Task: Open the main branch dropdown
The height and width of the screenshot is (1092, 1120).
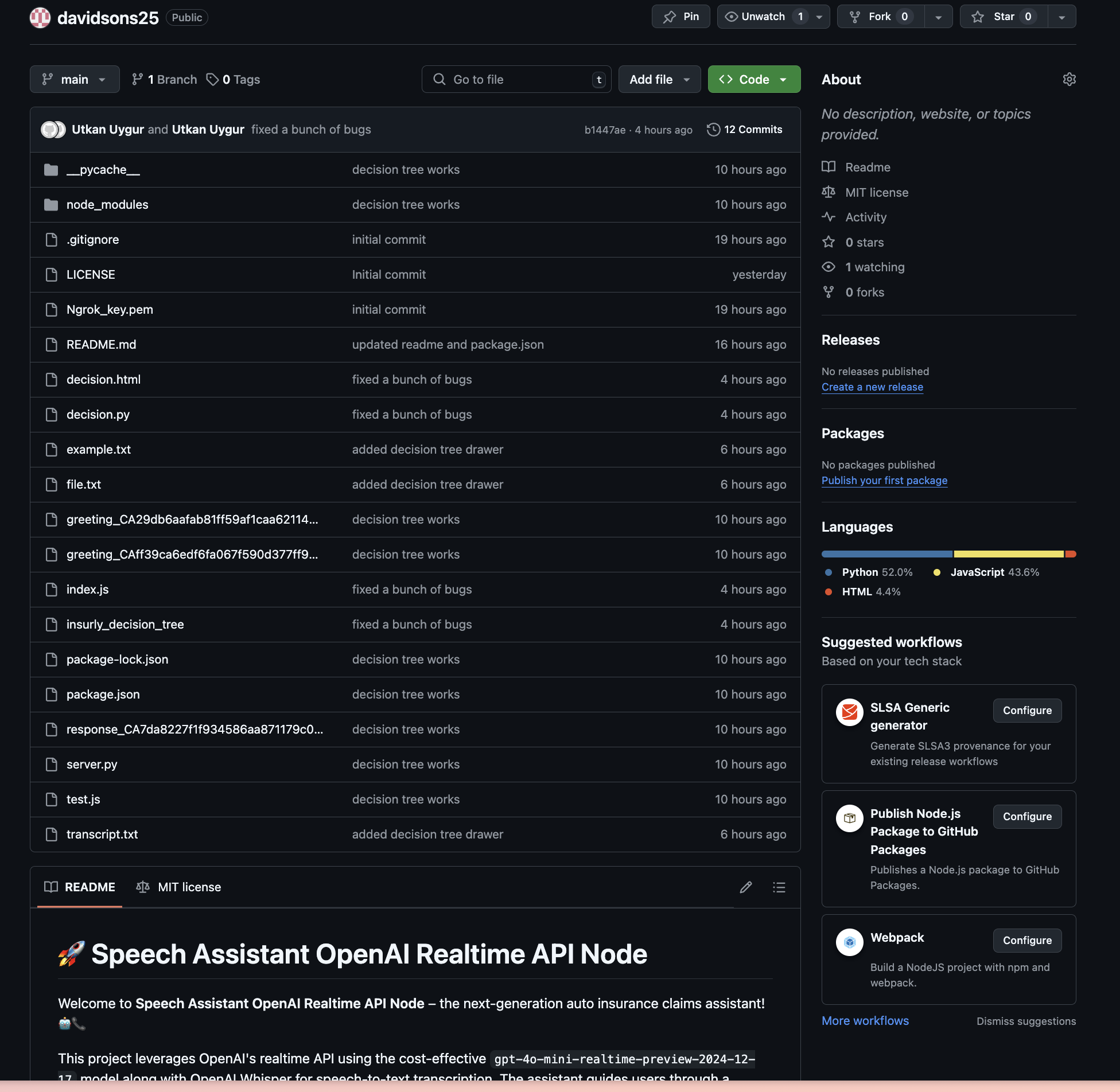Action: [x=75, y=79]
